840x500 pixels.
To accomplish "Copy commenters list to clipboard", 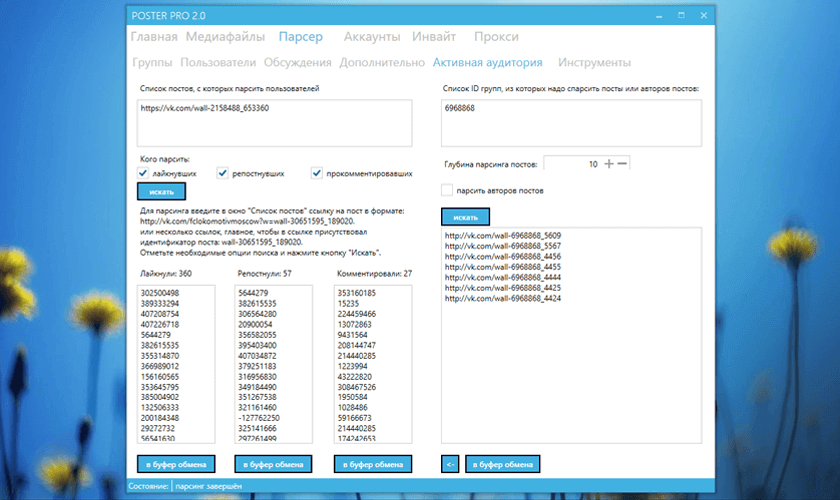I will [x=373, y=464].
